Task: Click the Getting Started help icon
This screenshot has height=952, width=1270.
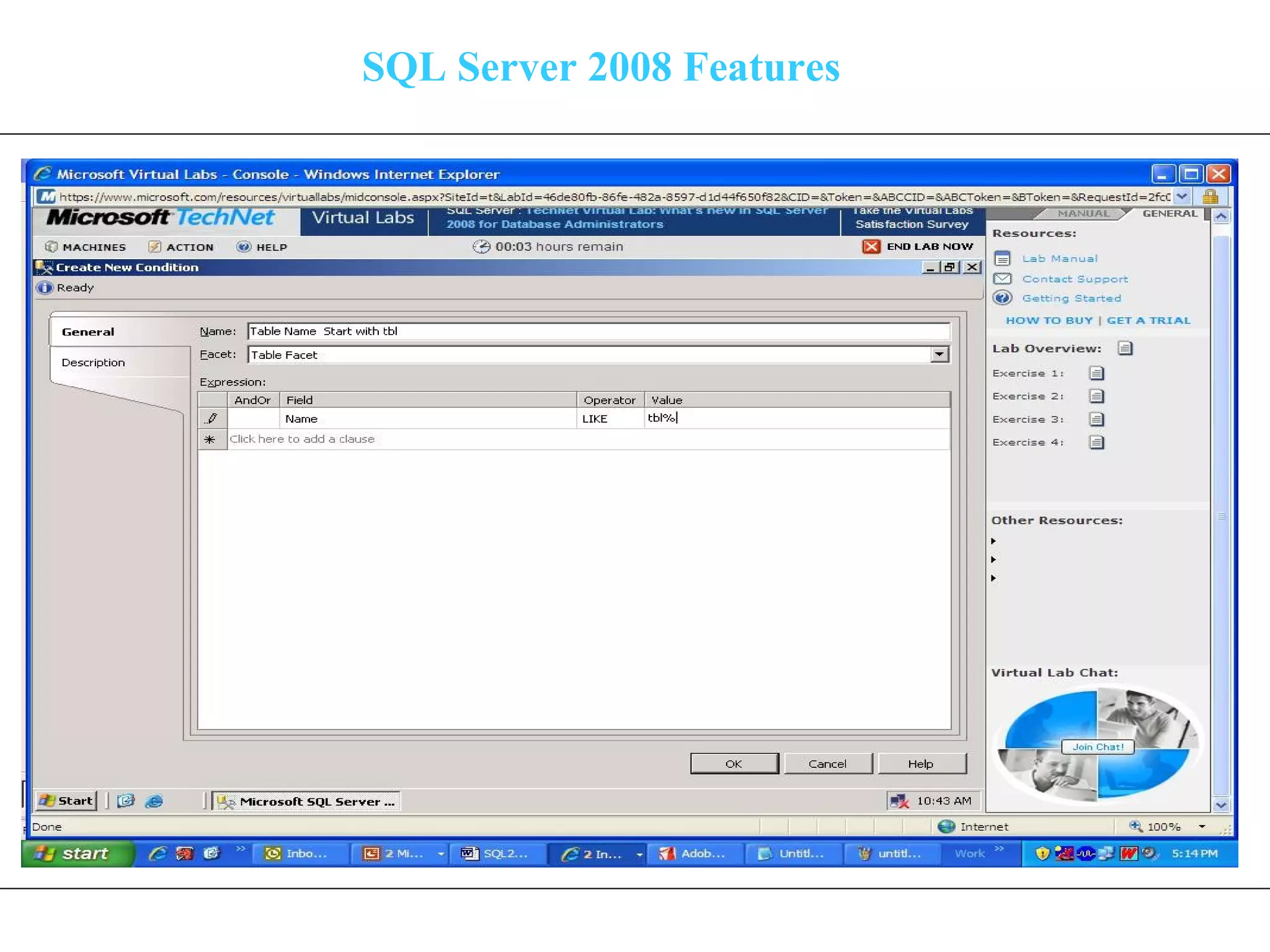Action: click(x=1002, y=298)
